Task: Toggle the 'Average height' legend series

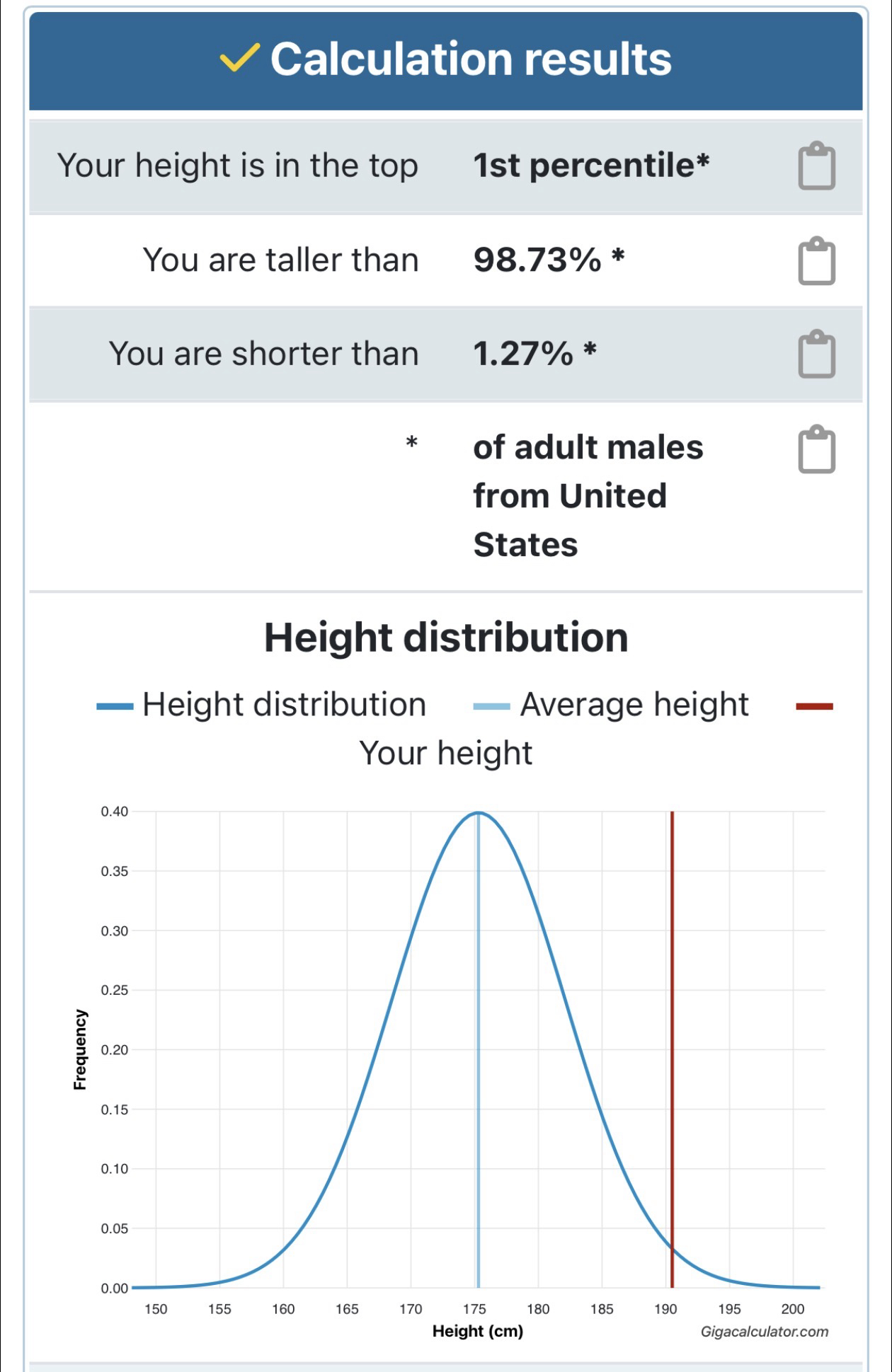Action: coord(634,705)
